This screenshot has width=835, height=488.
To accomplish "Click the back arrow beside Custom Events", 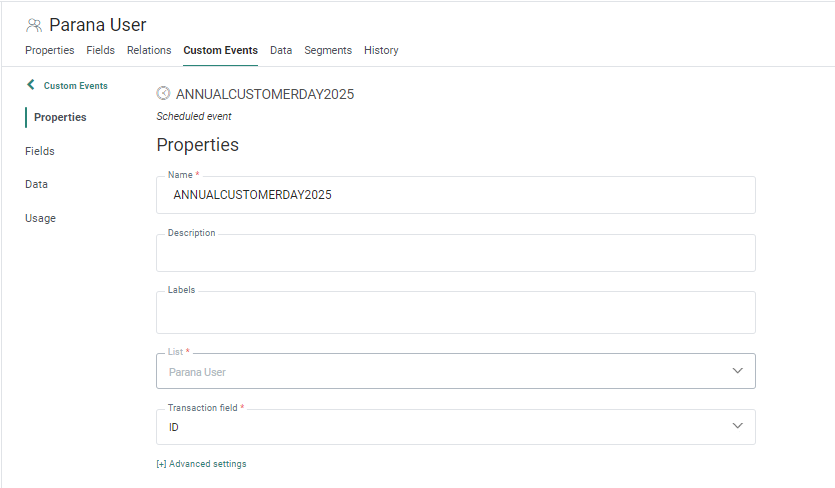I will click(x=31, y=85).
